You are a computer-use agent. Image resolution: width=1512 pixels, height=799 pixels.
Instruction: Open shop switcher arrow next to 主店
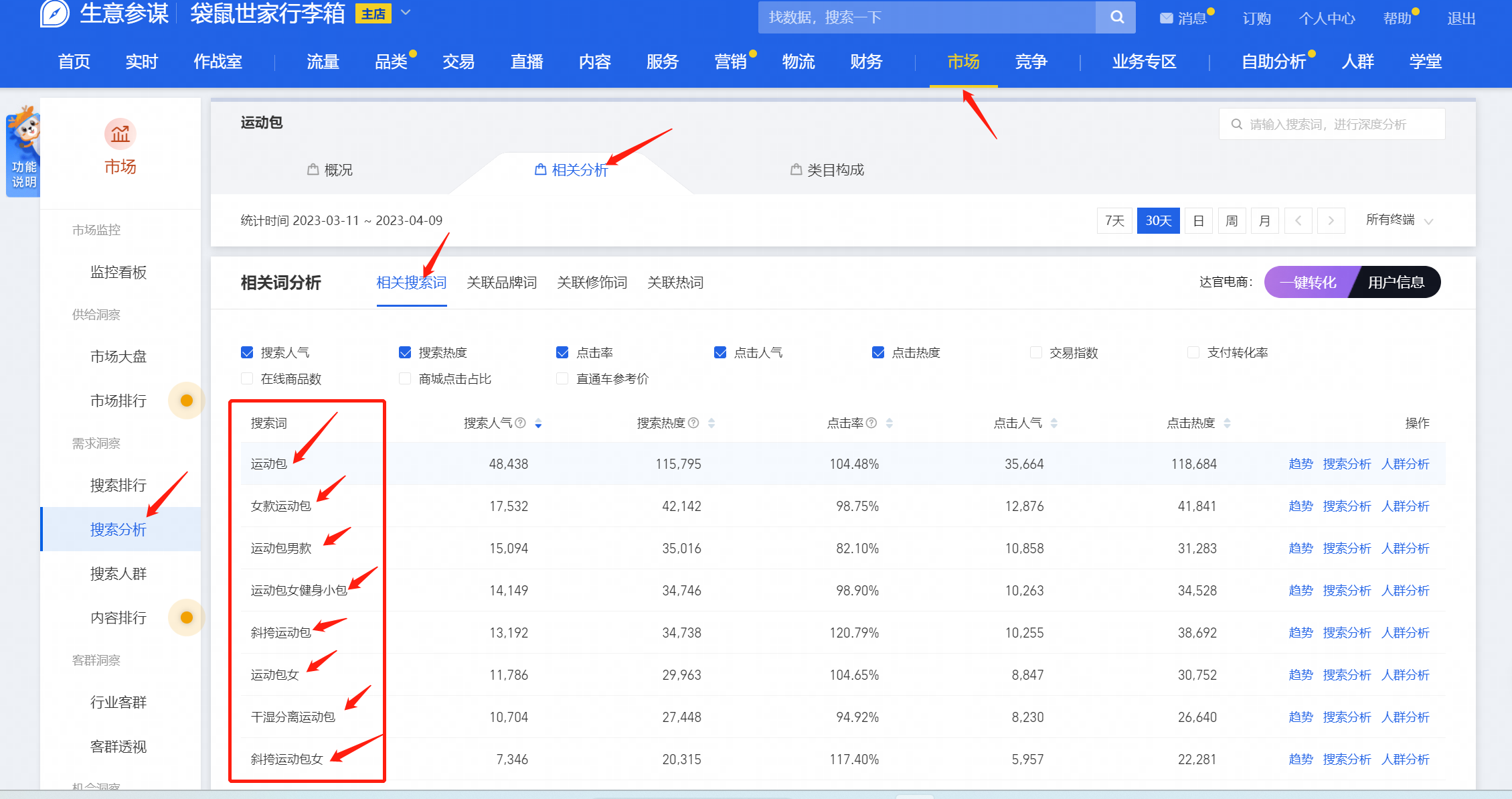406,13
